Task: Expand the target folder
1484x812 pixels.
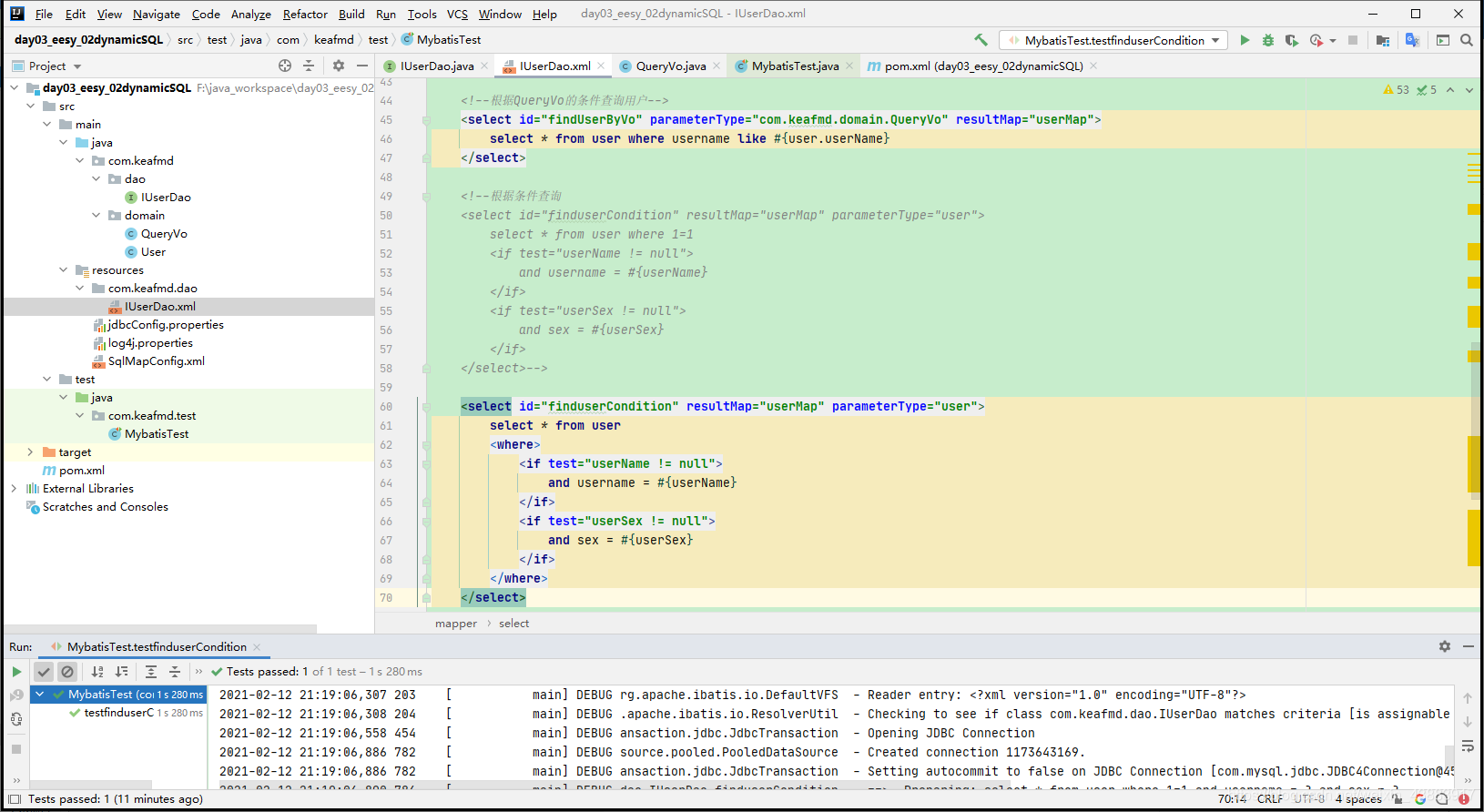Action: tap(30, 452)
